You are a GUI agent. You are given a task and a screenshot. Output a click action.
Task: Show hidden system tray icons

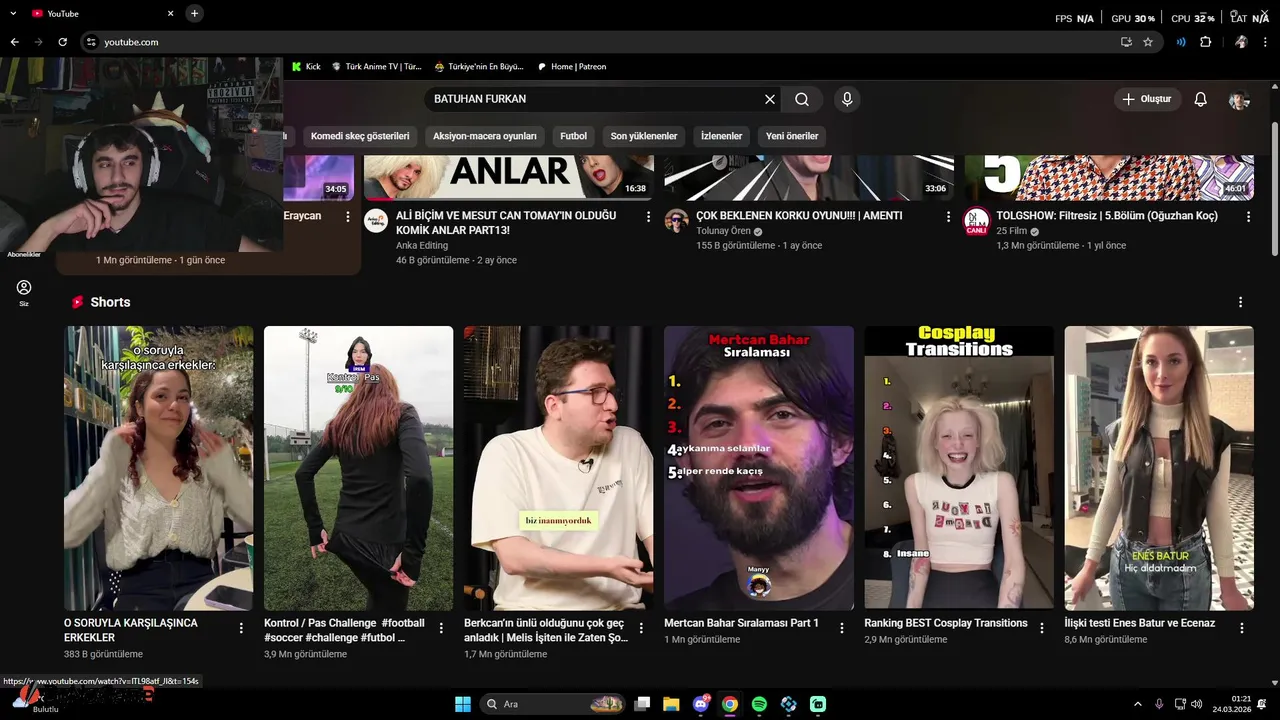pos(1138,704)
